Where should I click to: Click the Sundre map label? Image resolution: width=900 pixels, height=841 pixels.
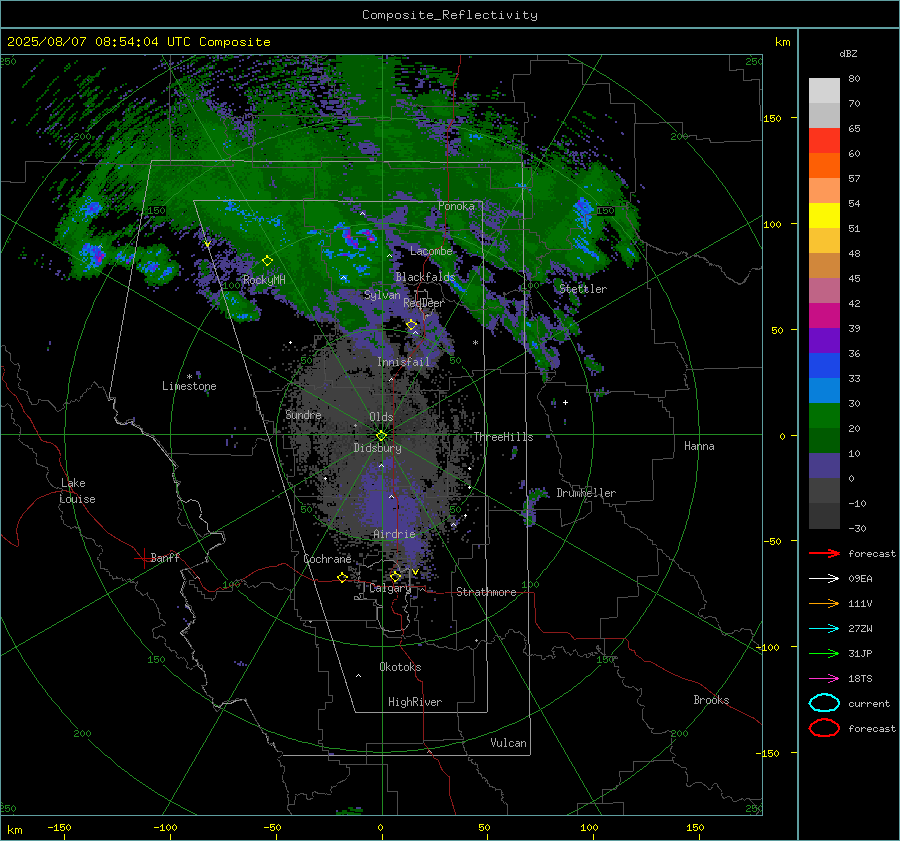pos(303,414)
